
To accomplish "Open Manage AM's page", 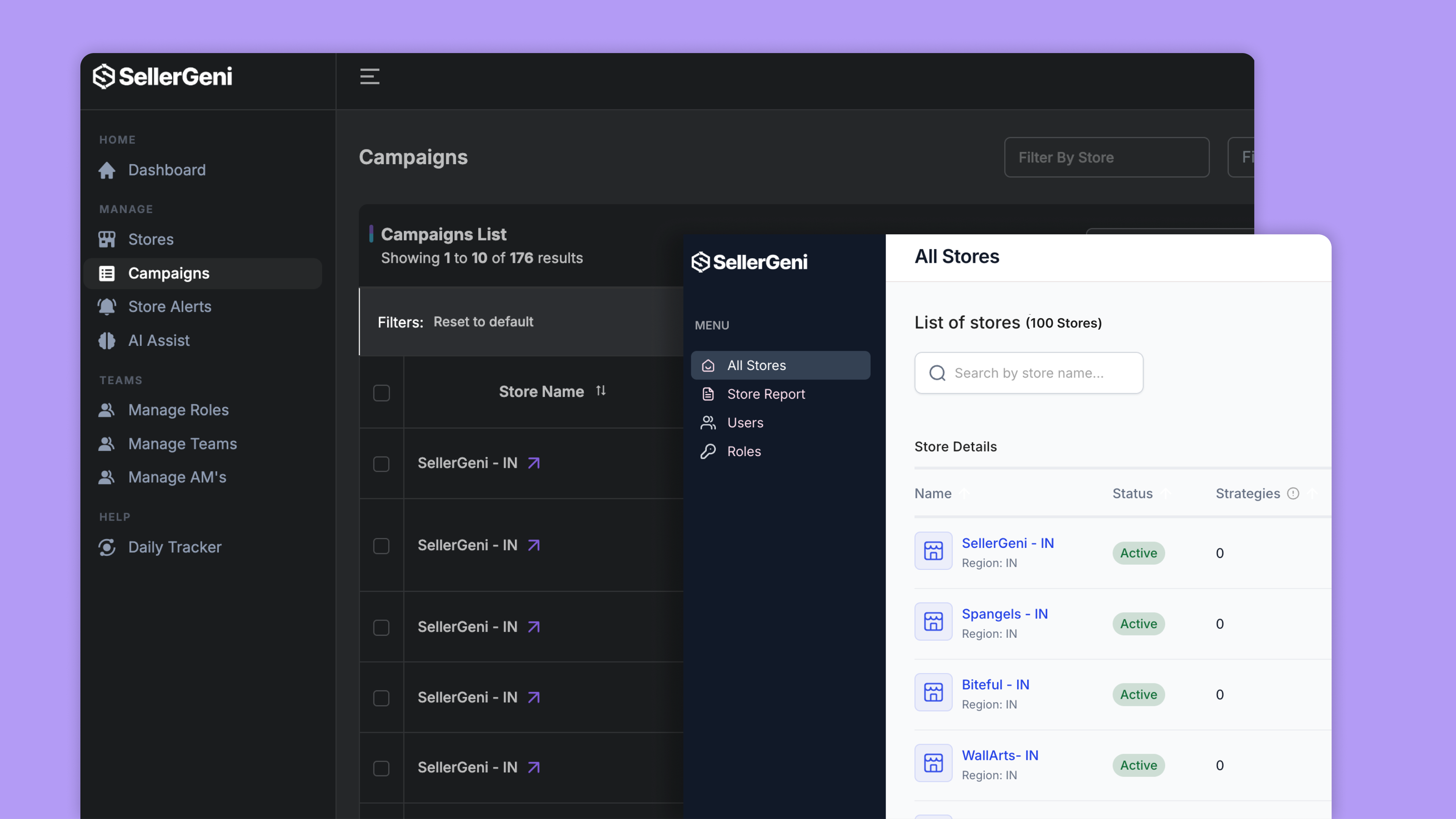I will click(177, 477).
